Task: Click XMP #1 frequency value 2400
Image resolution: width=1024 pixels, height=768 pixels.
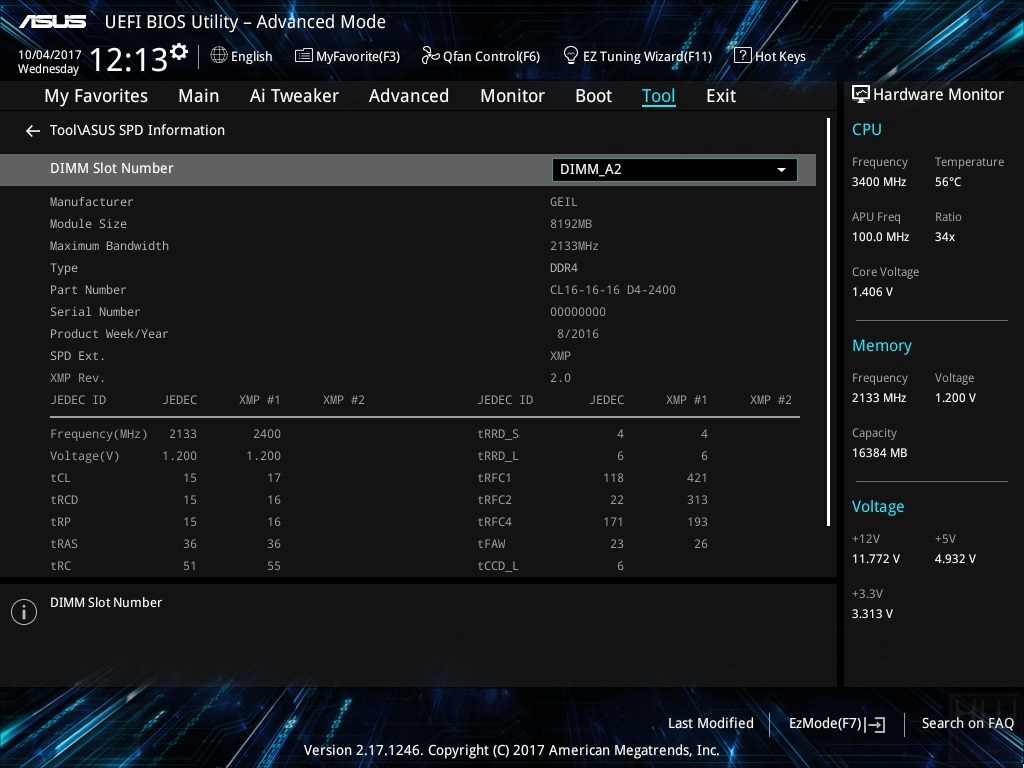Action: point(267,434)
